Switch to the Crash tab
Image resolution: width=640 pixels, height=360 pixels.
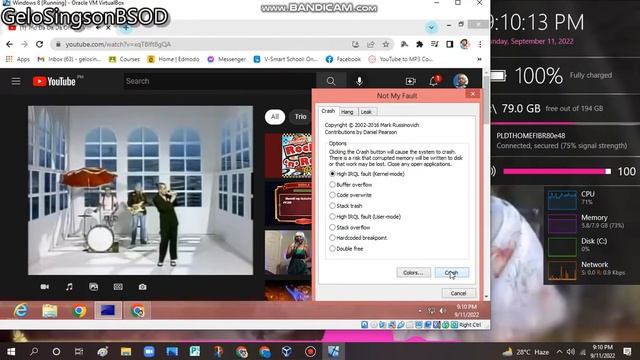(x=328, y=111)
